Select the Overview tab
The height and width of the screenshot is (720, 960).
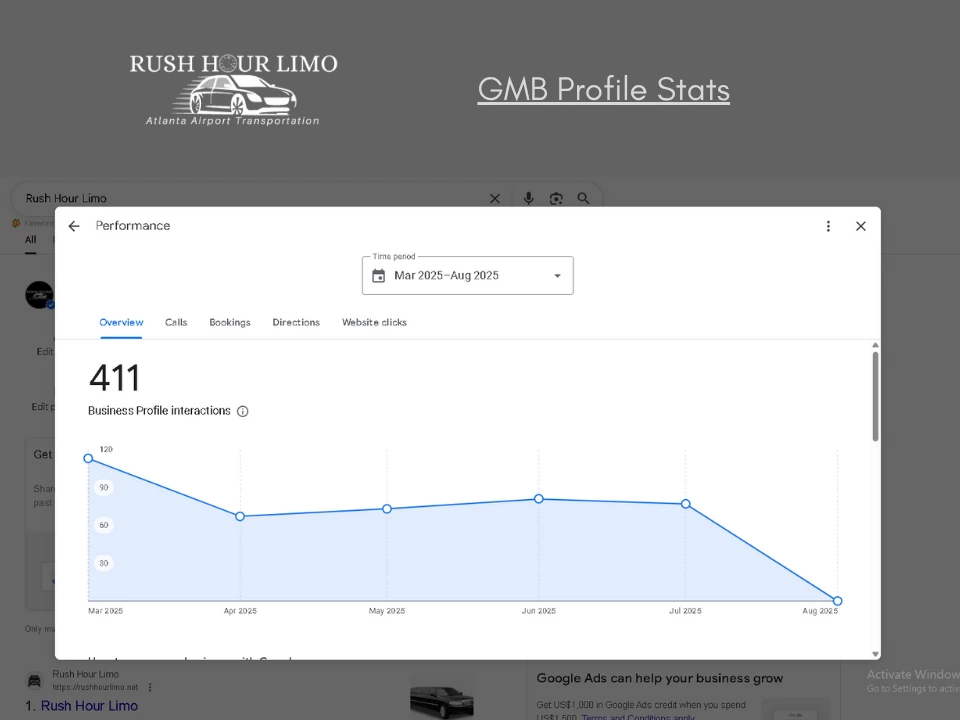pyautogui.click(x=121, y=322)
